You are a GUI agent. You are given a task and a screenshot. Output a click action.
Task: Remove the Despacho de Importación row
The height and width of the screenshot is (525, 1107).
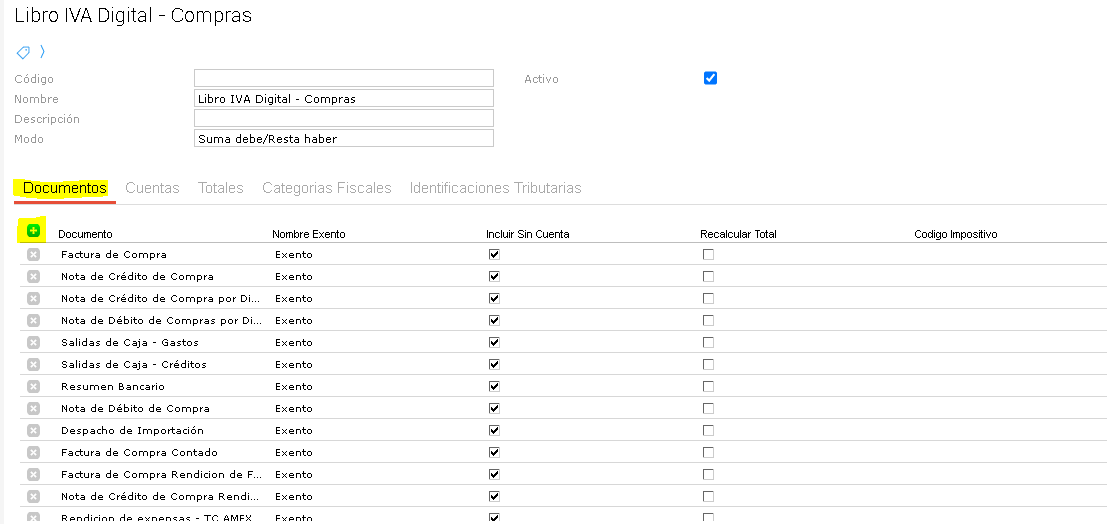point(33,431)
